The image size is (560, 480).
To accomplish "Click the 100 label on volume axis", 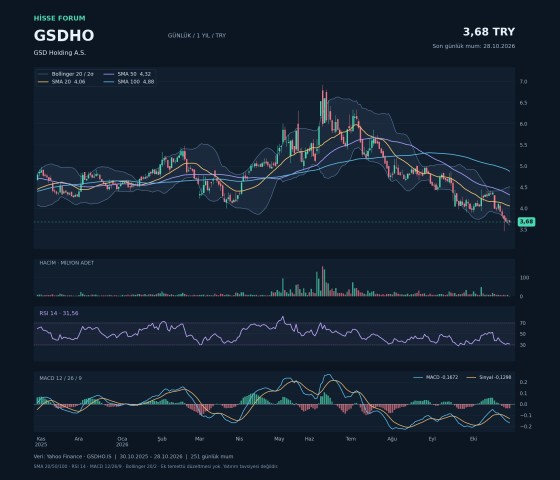I will coord(524,278).
